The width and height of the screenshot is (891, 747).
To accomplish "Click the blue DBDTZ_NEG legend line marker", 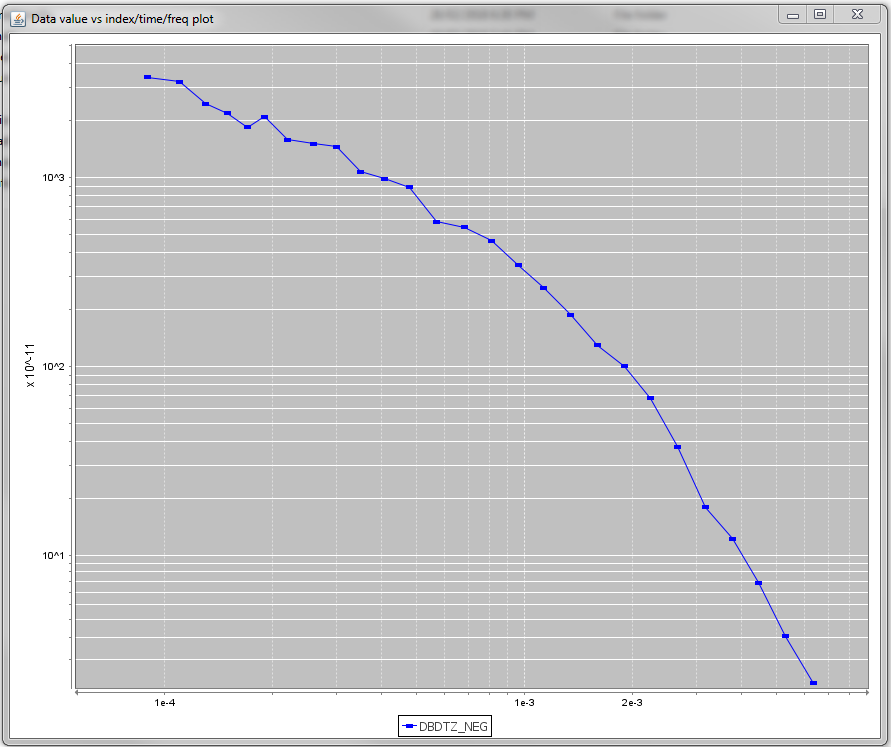I will click(409, 726).
